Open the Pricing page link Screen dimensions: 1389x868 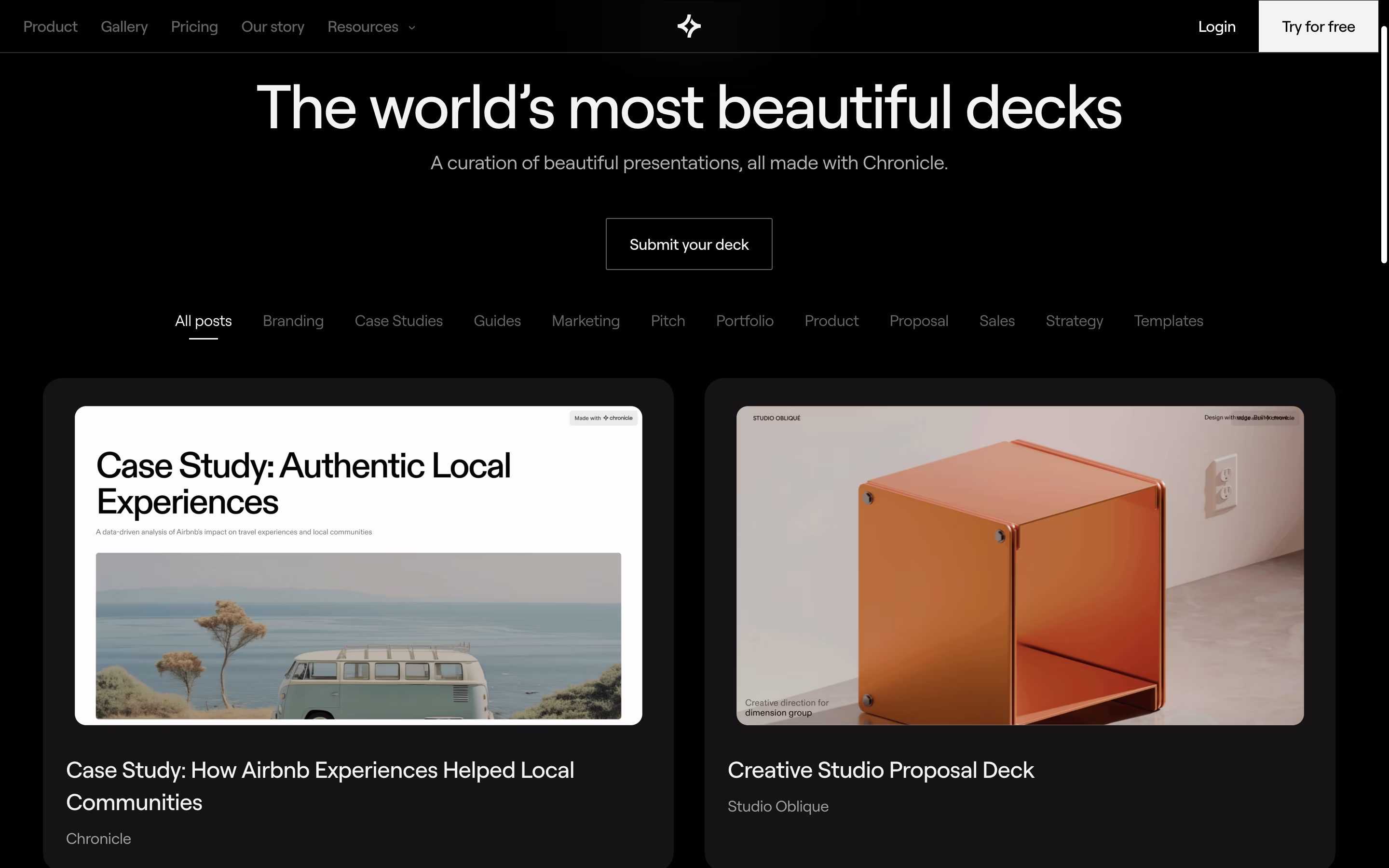click(x=194, y=27)
